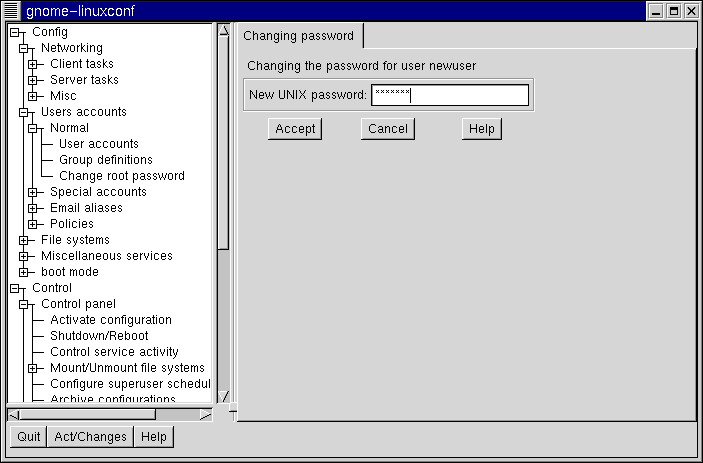The width and height of the screenshot is (703, 463).
Task: Click the Act/Changes button
Action: click(x=90, y=437)
